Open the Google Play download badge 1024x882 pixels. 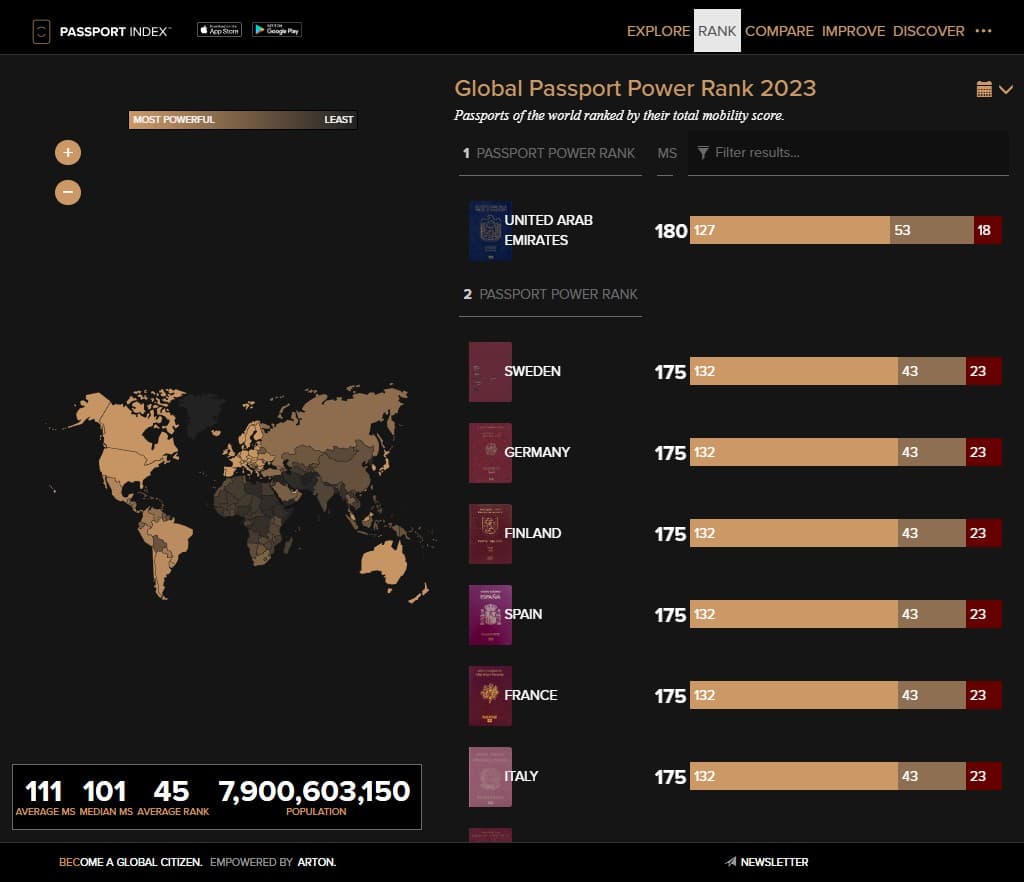pos(277,30)
